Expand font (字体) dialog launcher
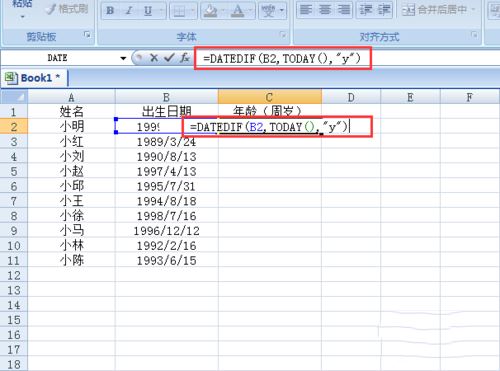 pyautogui.click(x=283, y=34)
